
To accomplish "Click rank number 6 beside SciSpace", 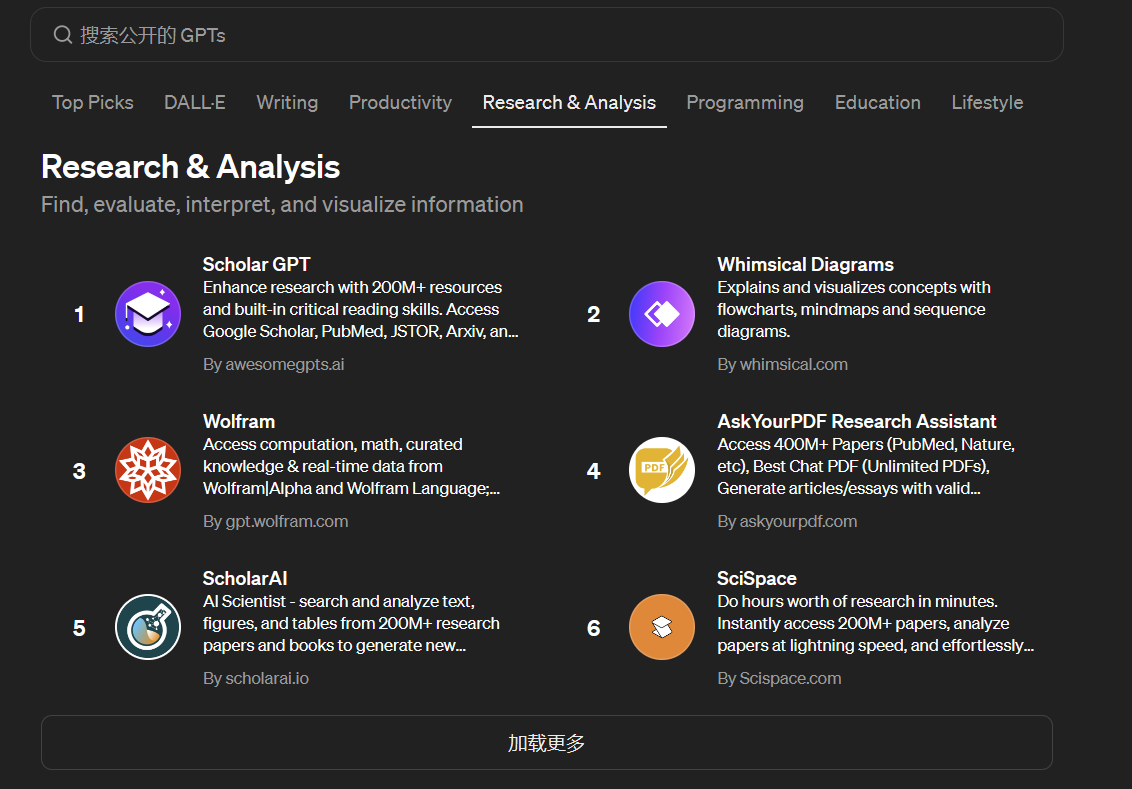I will [x=593, y=628].
